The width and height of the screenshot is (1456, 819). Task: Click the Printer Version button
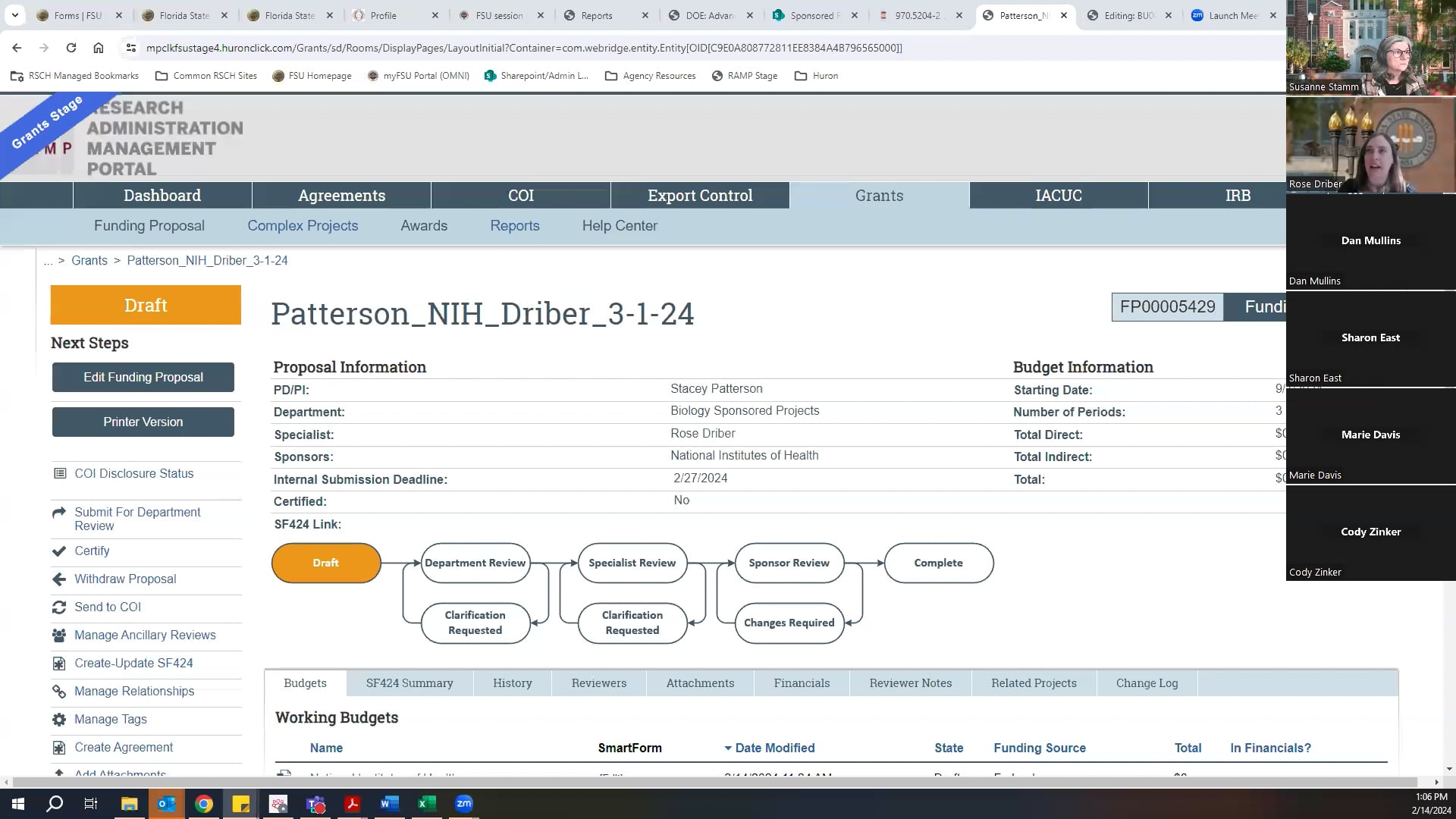[x=143, y=422]
